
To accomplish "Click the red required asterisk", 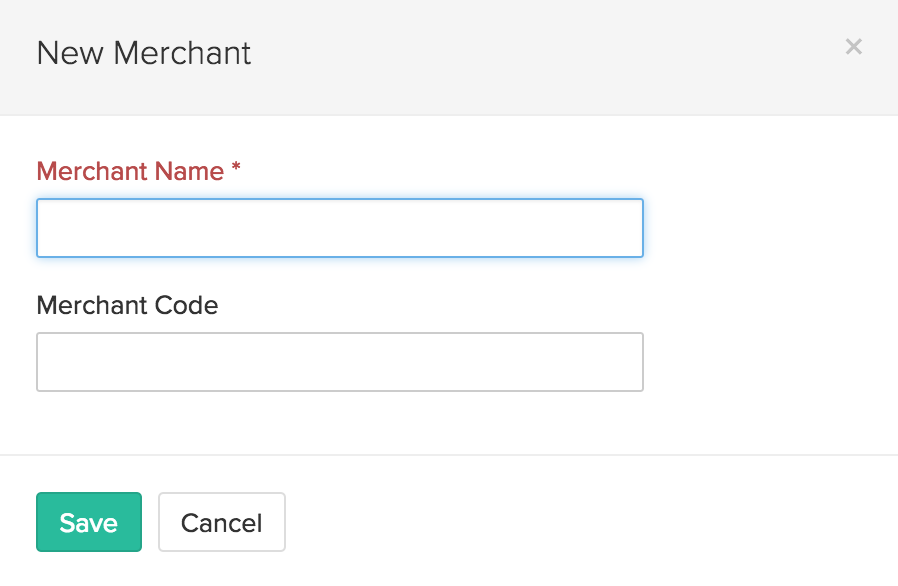I will pos(236,171).
